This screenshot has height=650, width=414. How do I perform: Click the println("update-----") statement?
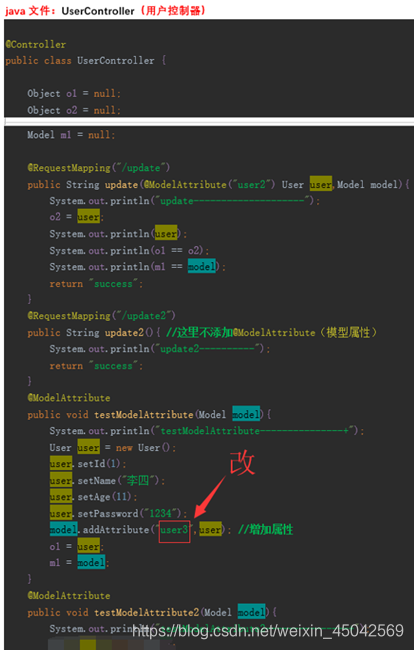pyautogui.click(x=185, y=201)
